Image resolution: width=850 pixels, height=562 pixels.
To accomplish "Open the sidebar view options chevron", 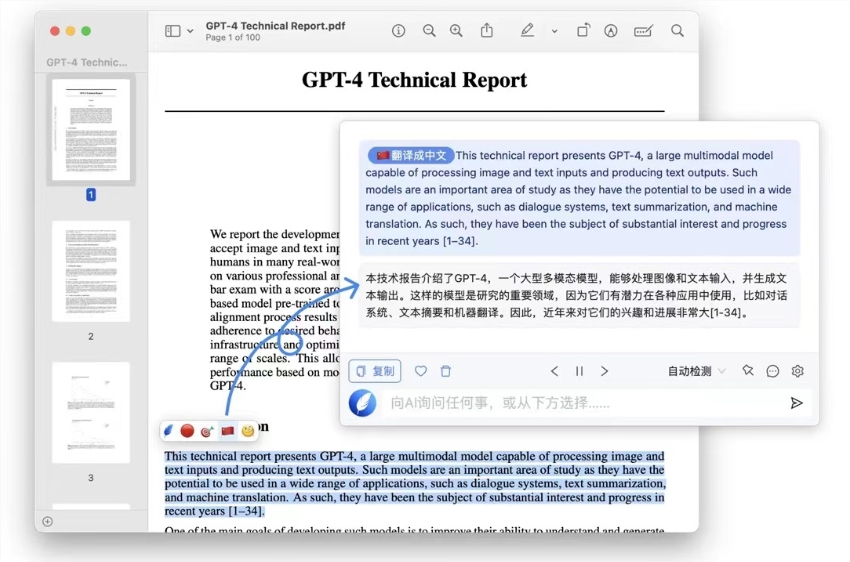I will click(190, 31).
